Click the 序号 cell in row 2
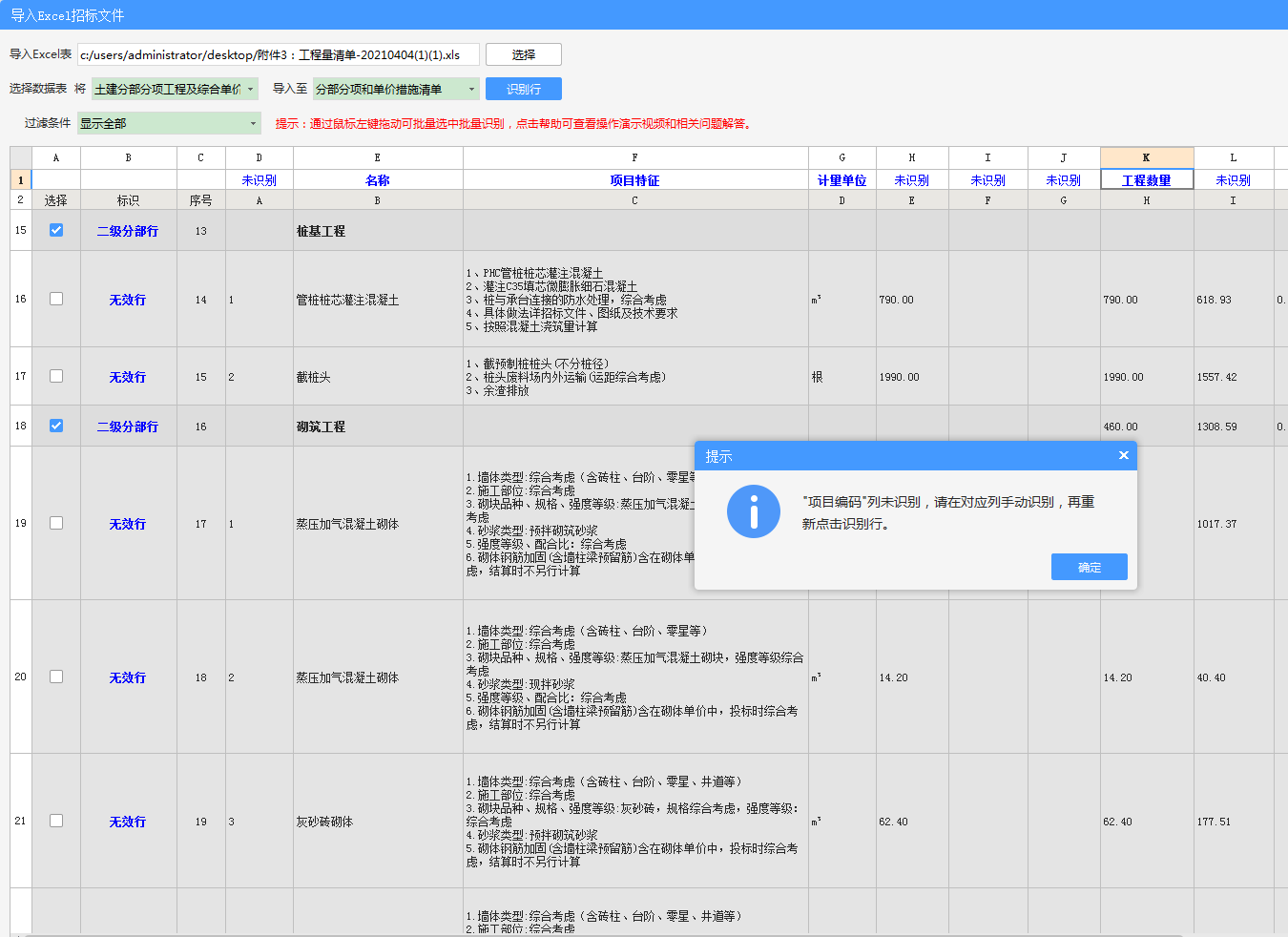Image resolution: width=1288 pixels, height=937 pixels. tap(201, 200)
